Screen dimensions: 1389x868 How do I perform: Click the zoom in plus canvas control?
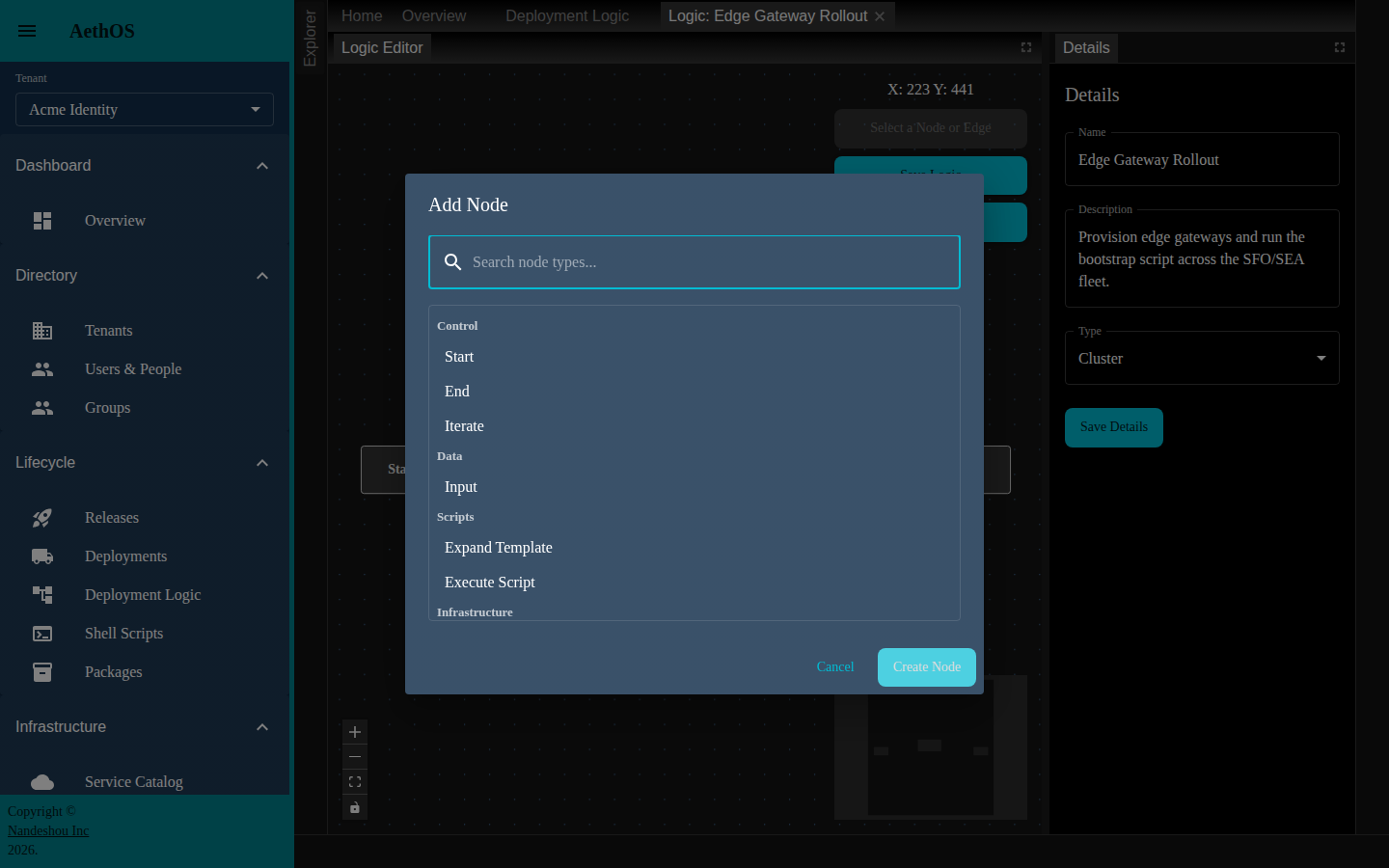coord(355,732)
